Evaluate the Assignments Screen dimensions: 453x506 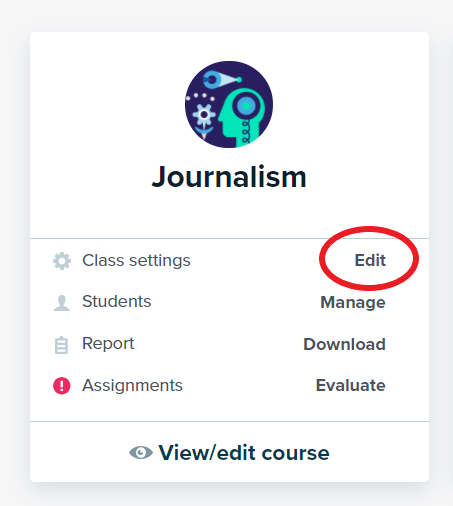350,385
